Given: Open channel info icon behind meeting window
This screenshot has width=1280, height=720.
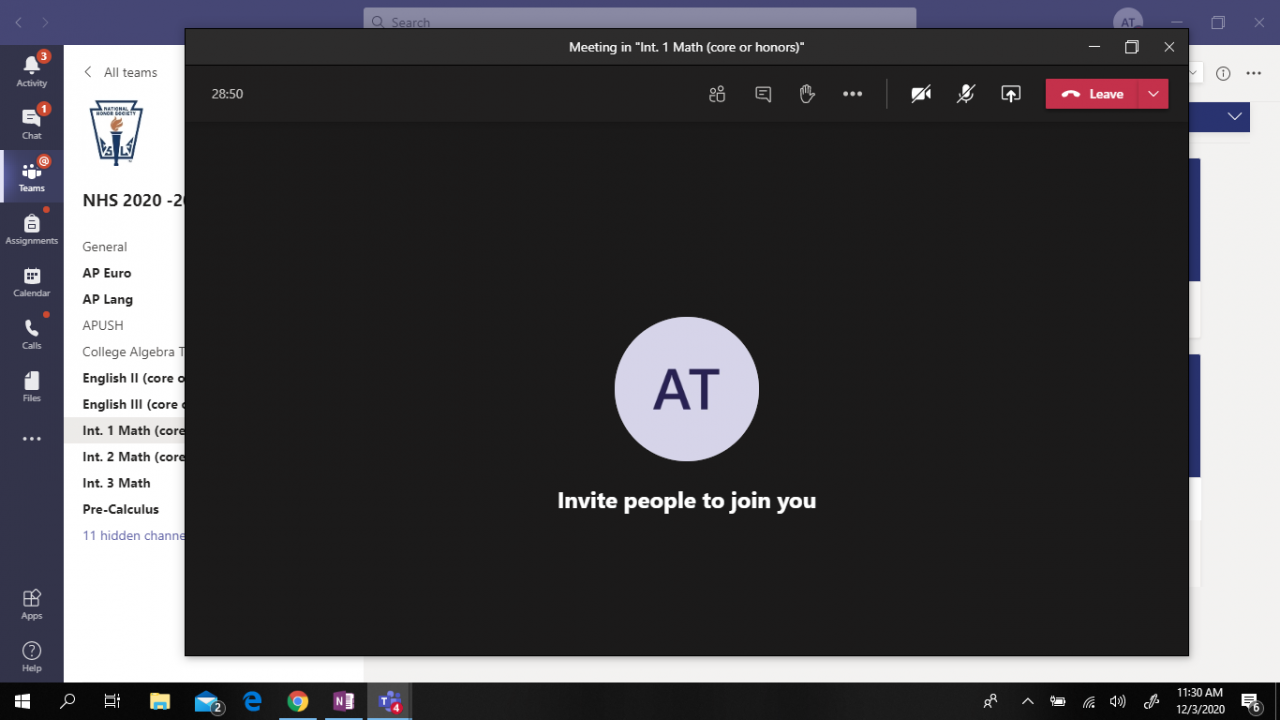Looking at the screenshot, I should click(x=1222, y=73).
